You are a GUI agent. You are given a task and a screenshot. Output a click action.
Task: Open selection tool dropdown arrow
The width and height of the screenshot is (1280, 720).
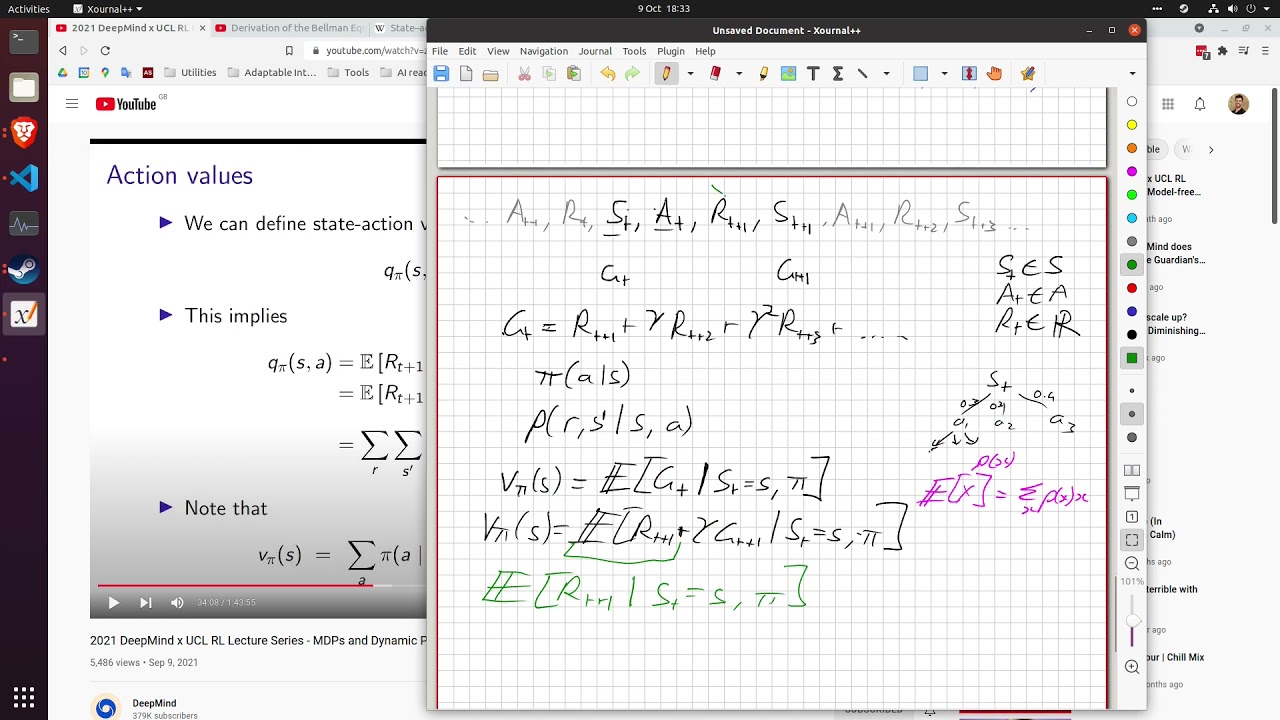945,73
